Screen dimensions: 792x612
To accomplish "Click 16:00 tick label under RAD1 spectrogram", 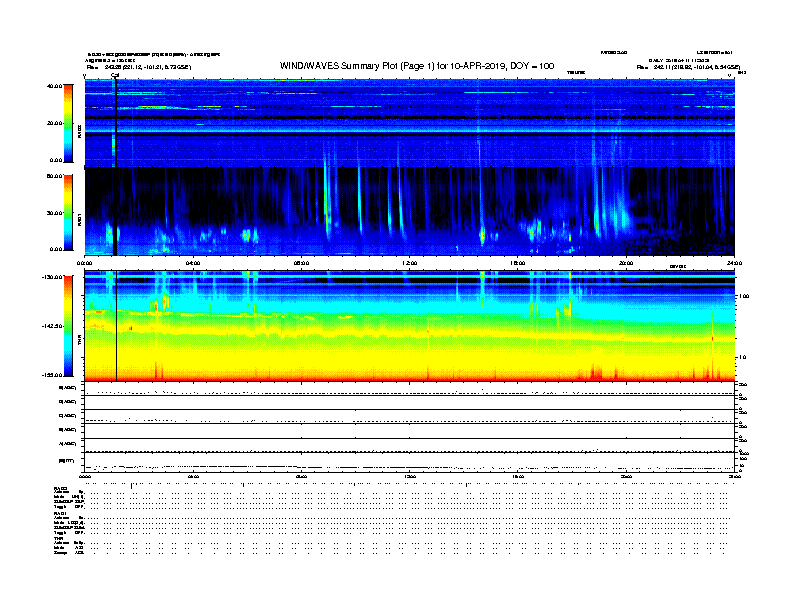I will click(518, 263).
